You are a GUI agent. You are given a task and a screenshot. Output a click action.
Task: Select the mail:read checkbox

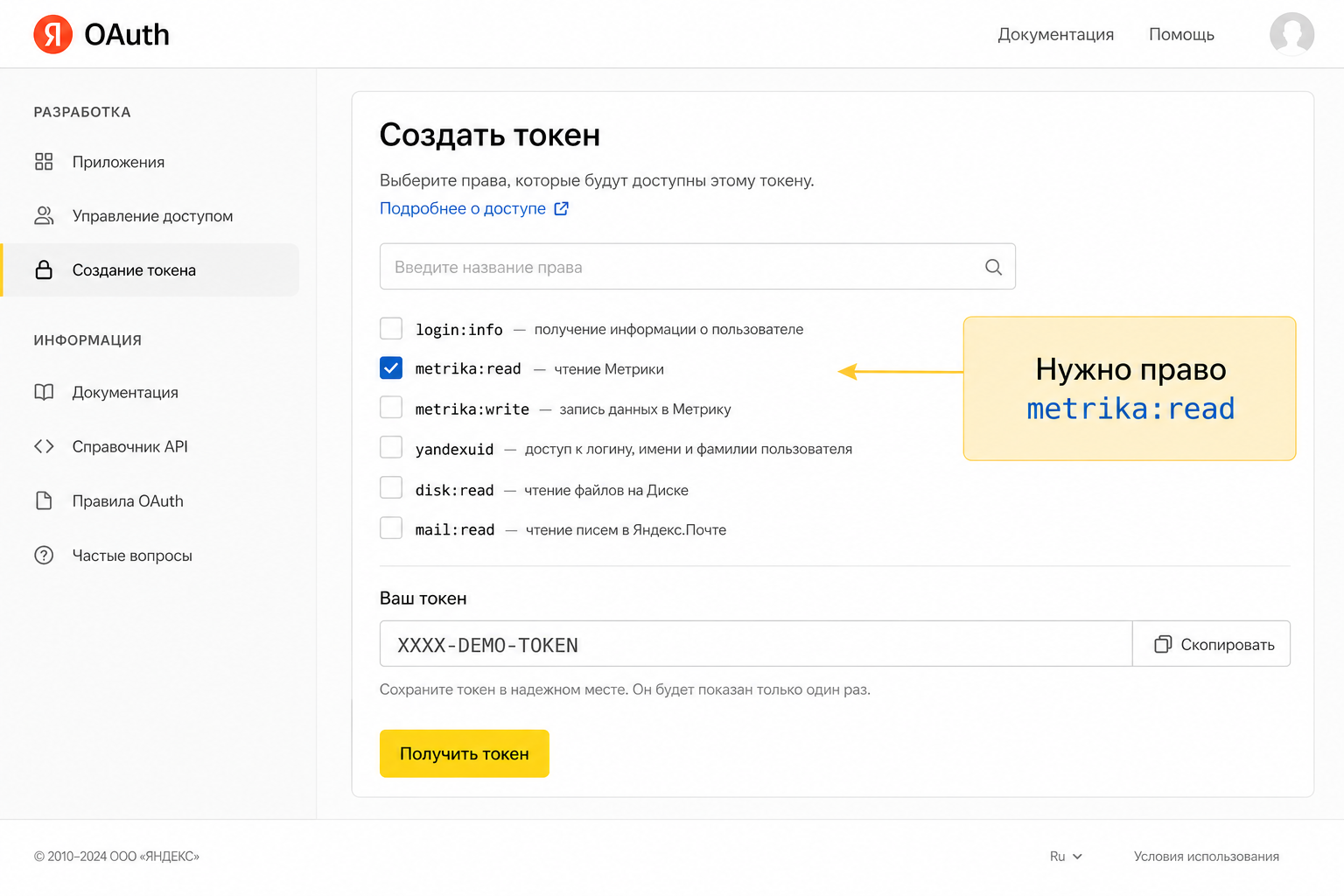[391, 528]
